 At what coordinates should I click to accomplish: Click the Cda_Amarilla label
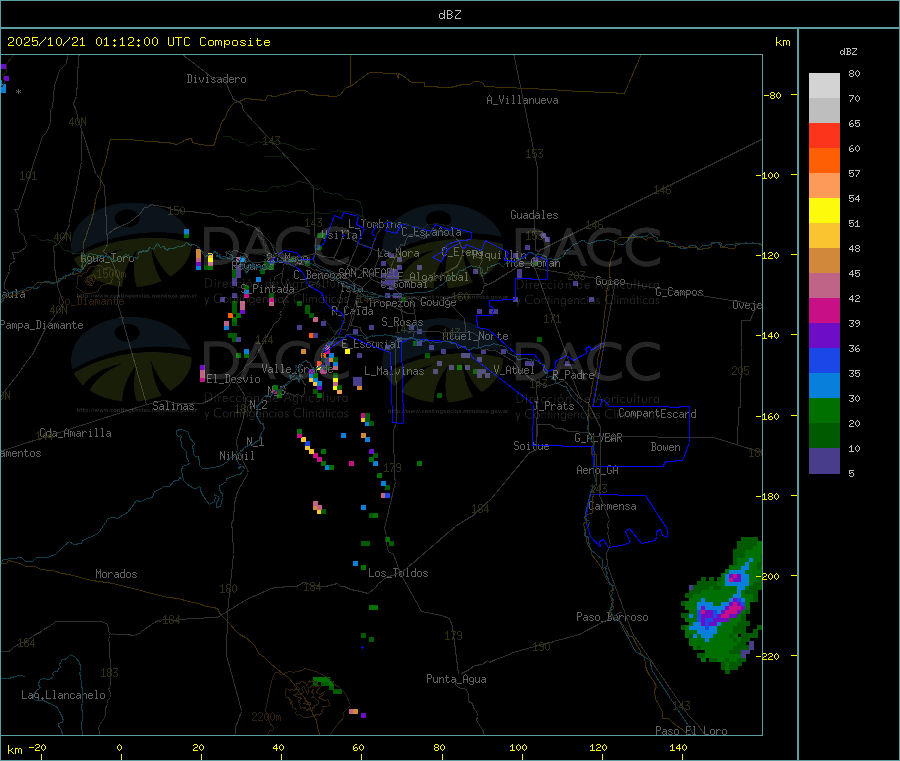click(x=75, y=433)
